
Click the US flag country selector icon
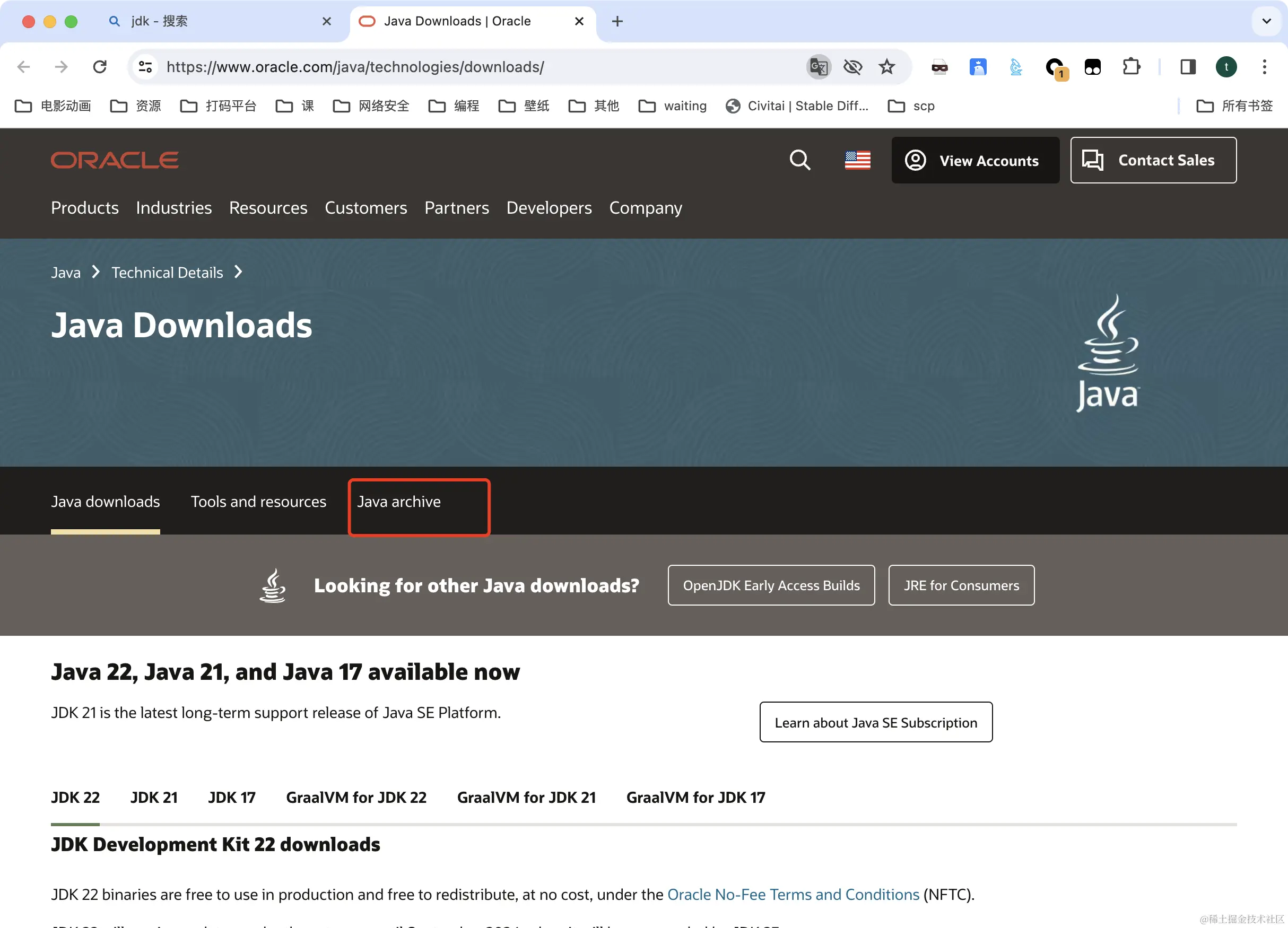857,160
